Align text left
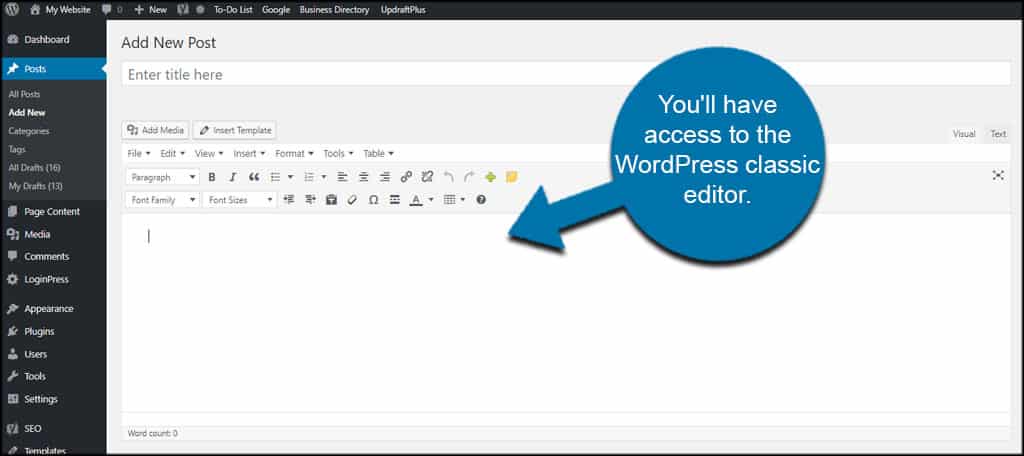This screenshot has height=456, width=1024. click(342, 177)
